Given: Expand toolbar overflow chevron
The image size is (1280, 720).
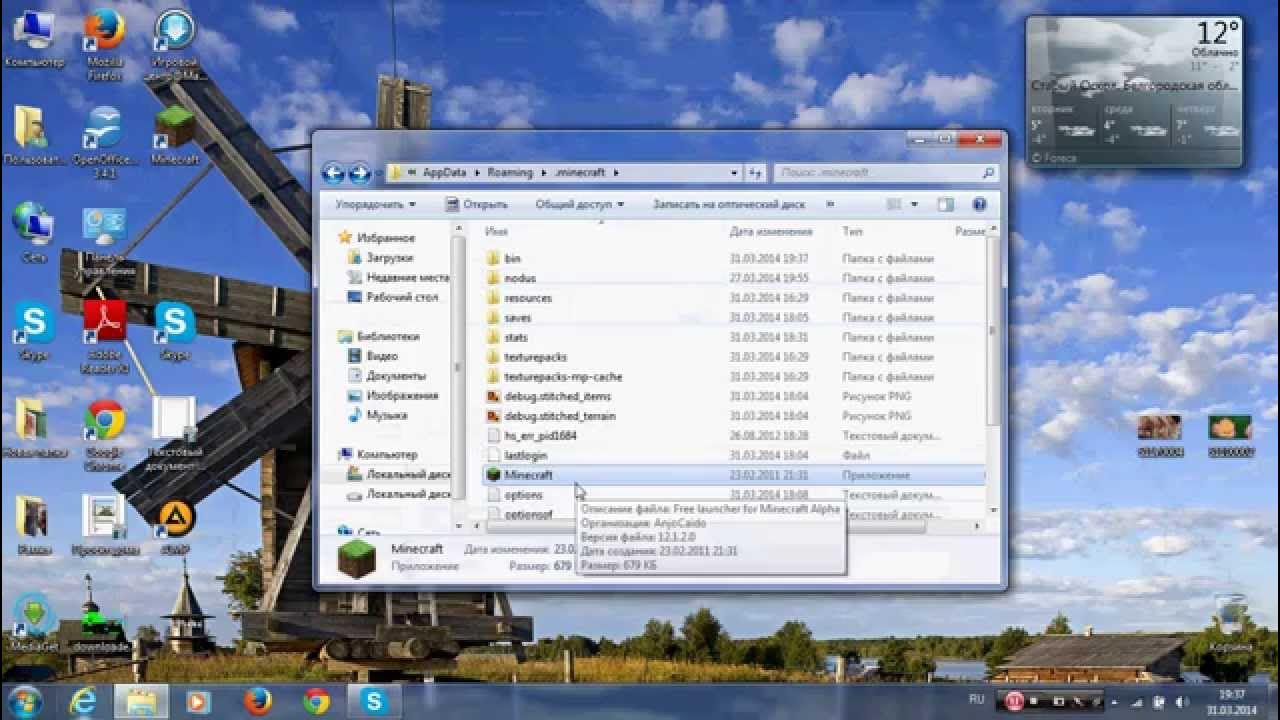Looking at the screenshot, I should [830, 204].
